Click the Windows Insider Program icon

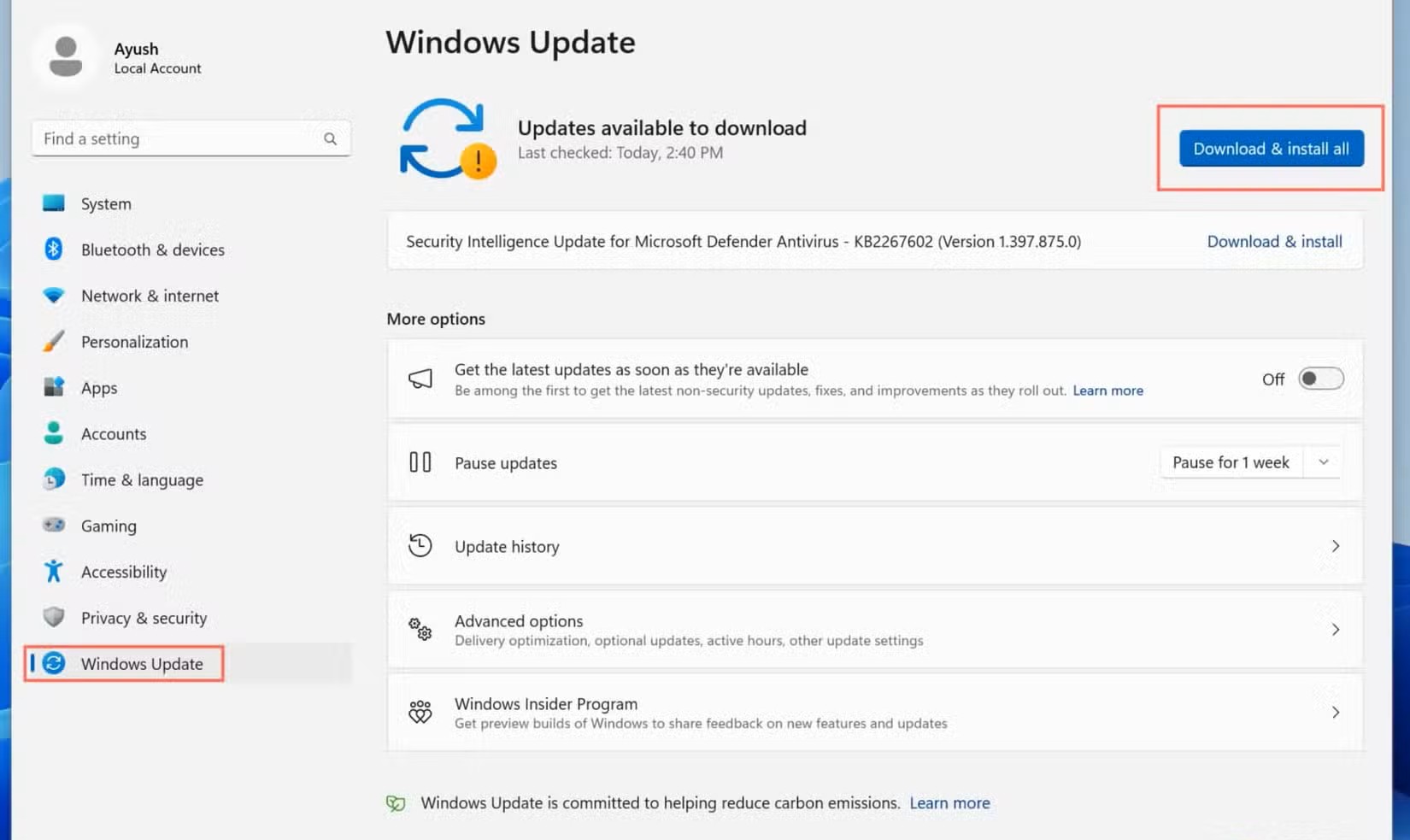(x=420, y=712)
